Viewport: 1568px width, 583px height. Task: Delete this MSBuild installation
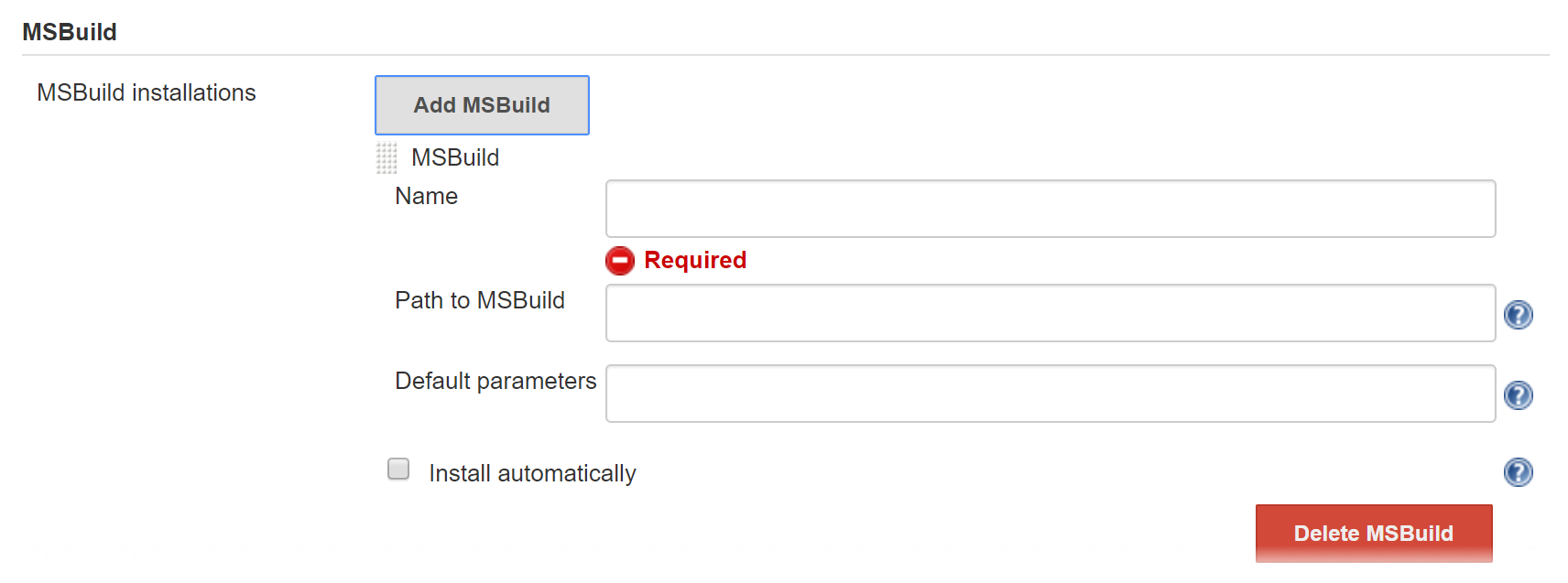[x=1373, y=533]
